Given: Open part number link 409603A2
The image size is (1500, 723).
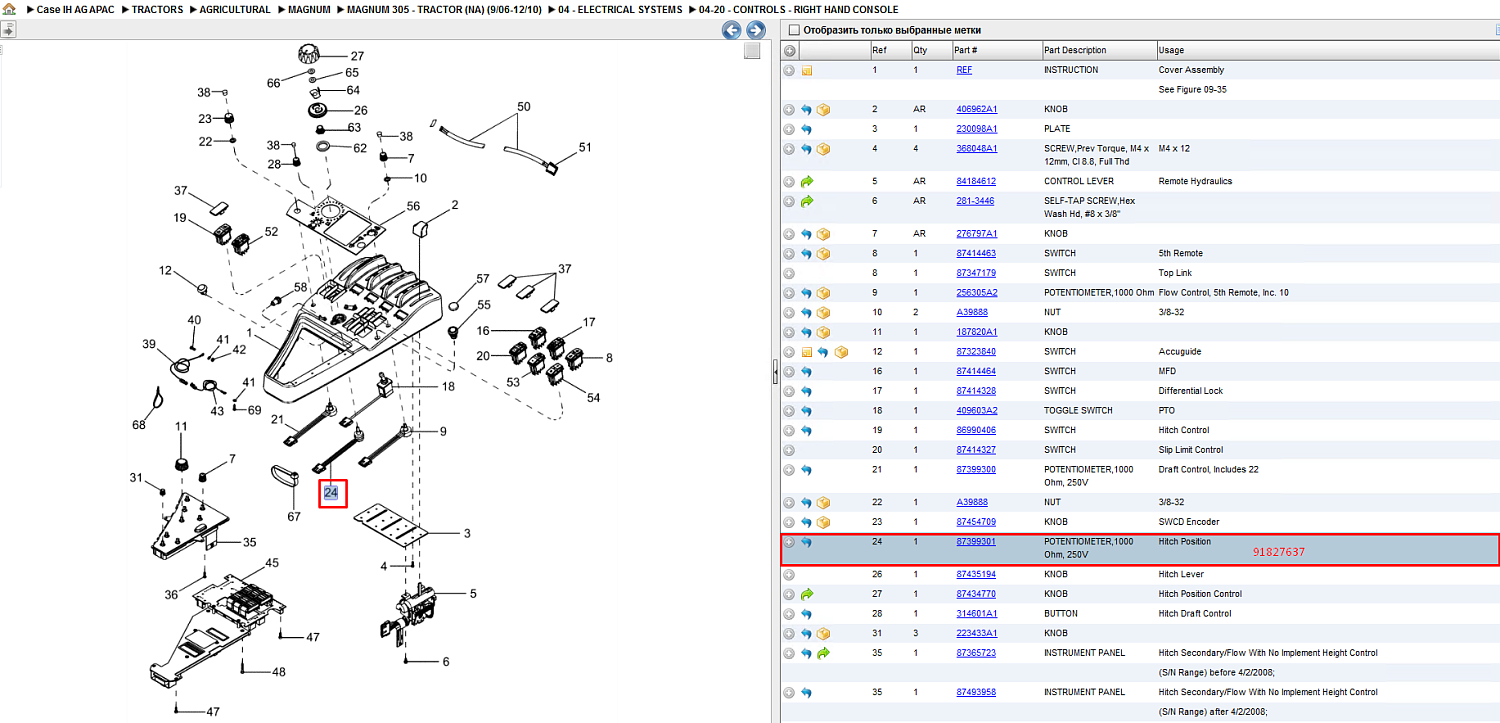Looking at the screenshot, I should tap(977, 410).
